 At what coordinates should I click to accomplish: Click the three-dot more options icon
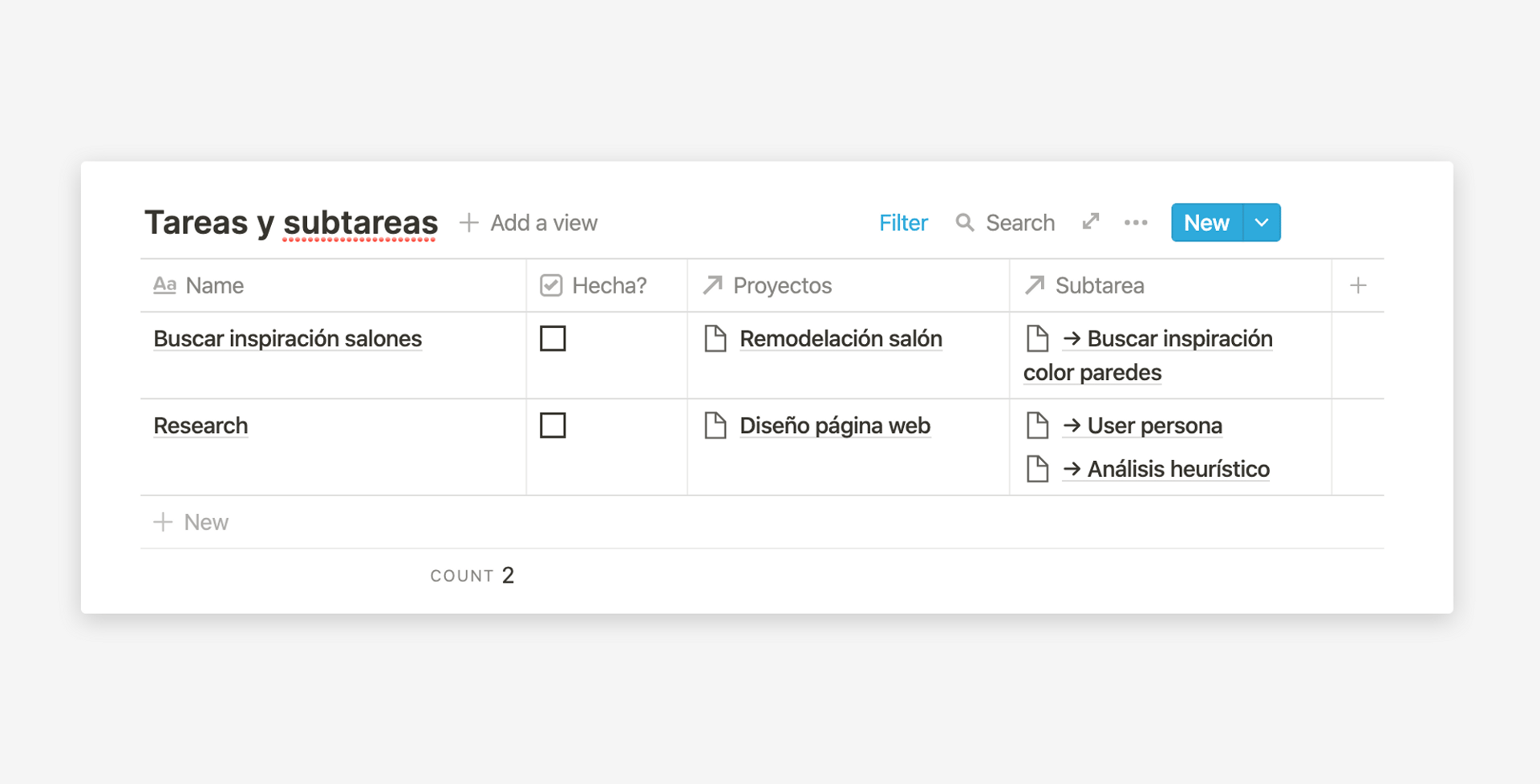pos(1135,222)
